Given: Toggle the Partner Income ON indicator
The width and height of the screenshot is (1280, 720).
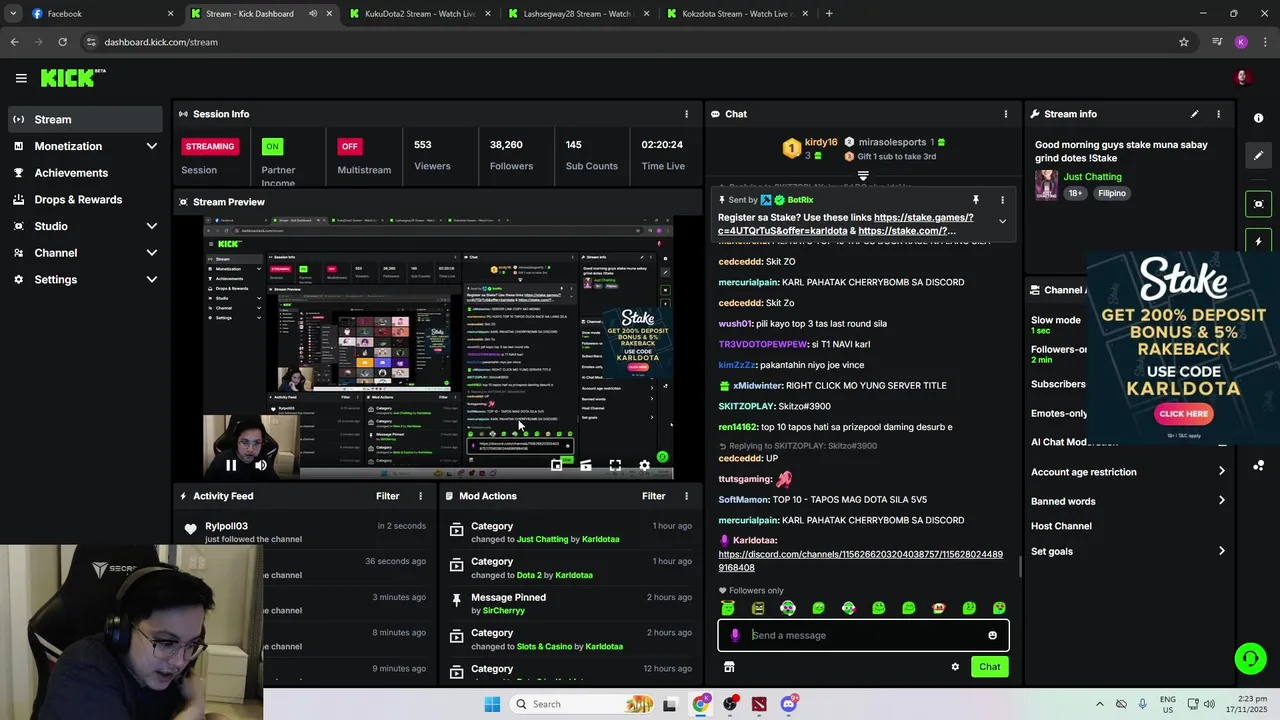Looking at the screenshot, I should point(271,146).
